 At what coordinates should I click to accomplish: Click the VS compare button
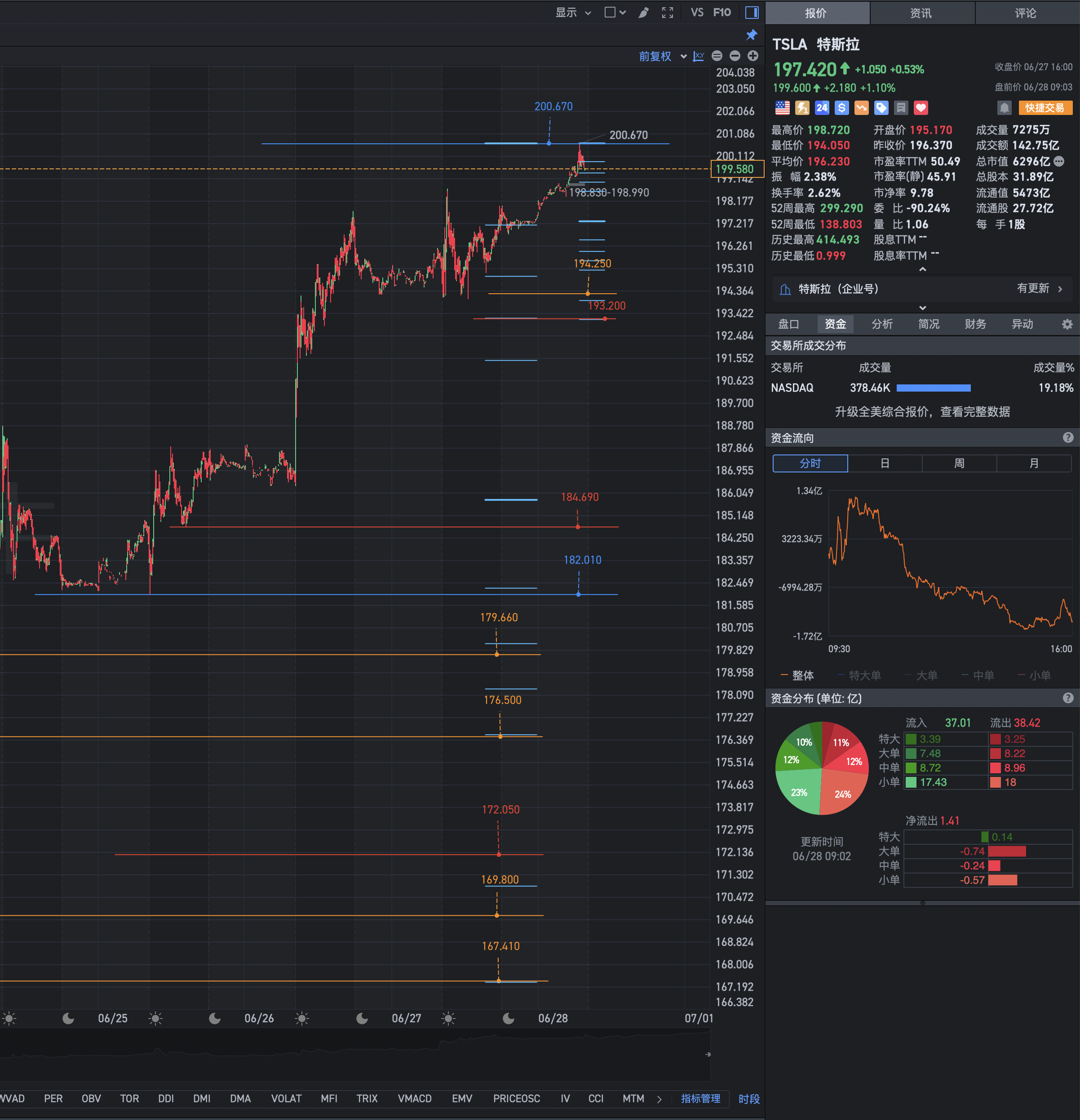(697, 13)
